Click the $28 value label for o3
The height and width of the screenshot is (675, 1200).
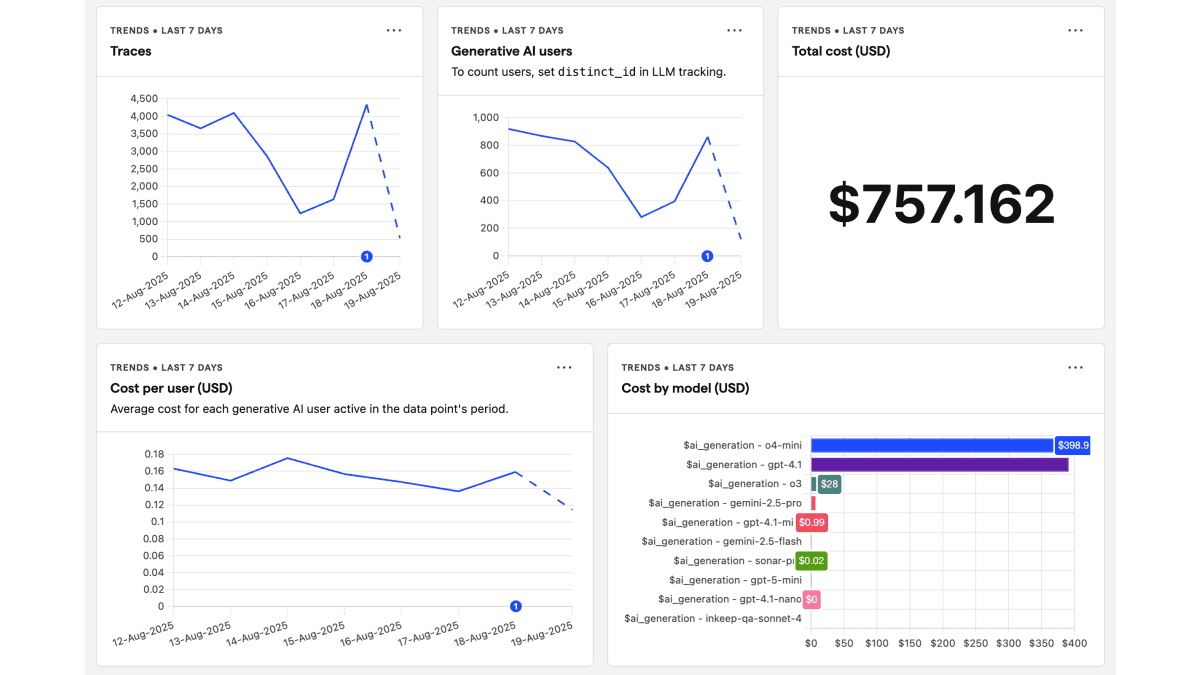point(829,484)
